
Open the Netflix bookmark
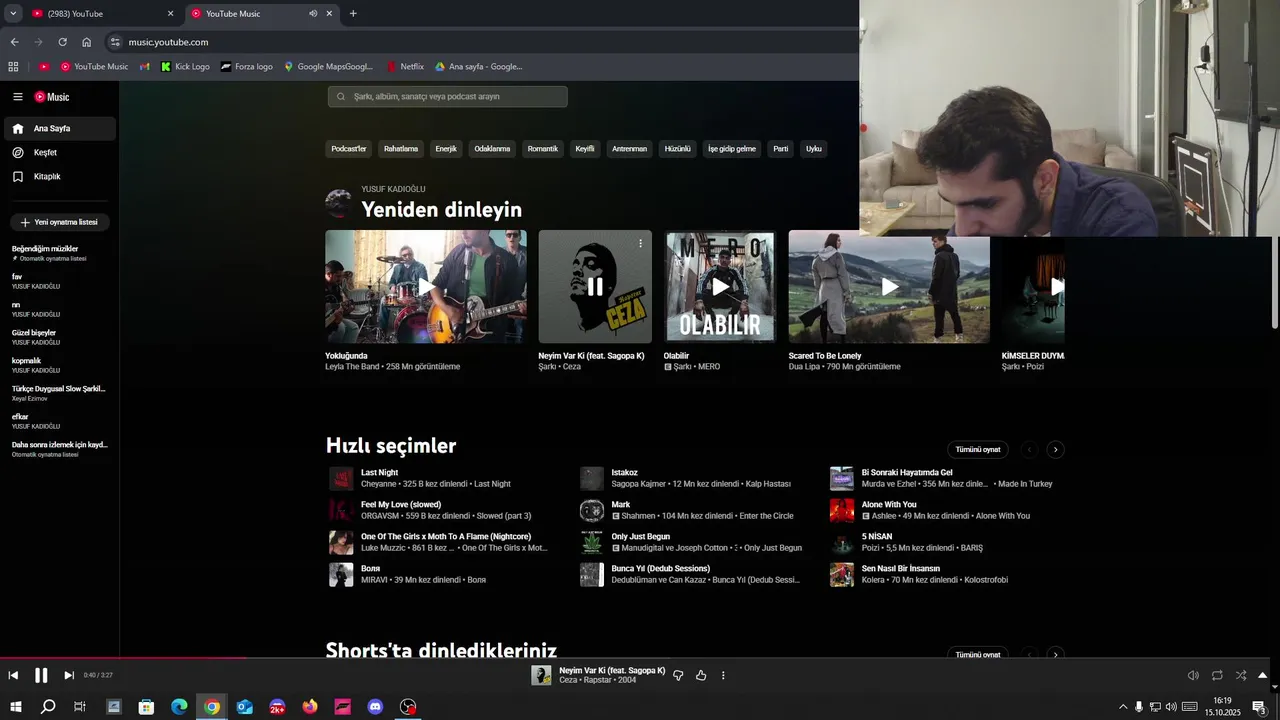click(x=405, y=67)
